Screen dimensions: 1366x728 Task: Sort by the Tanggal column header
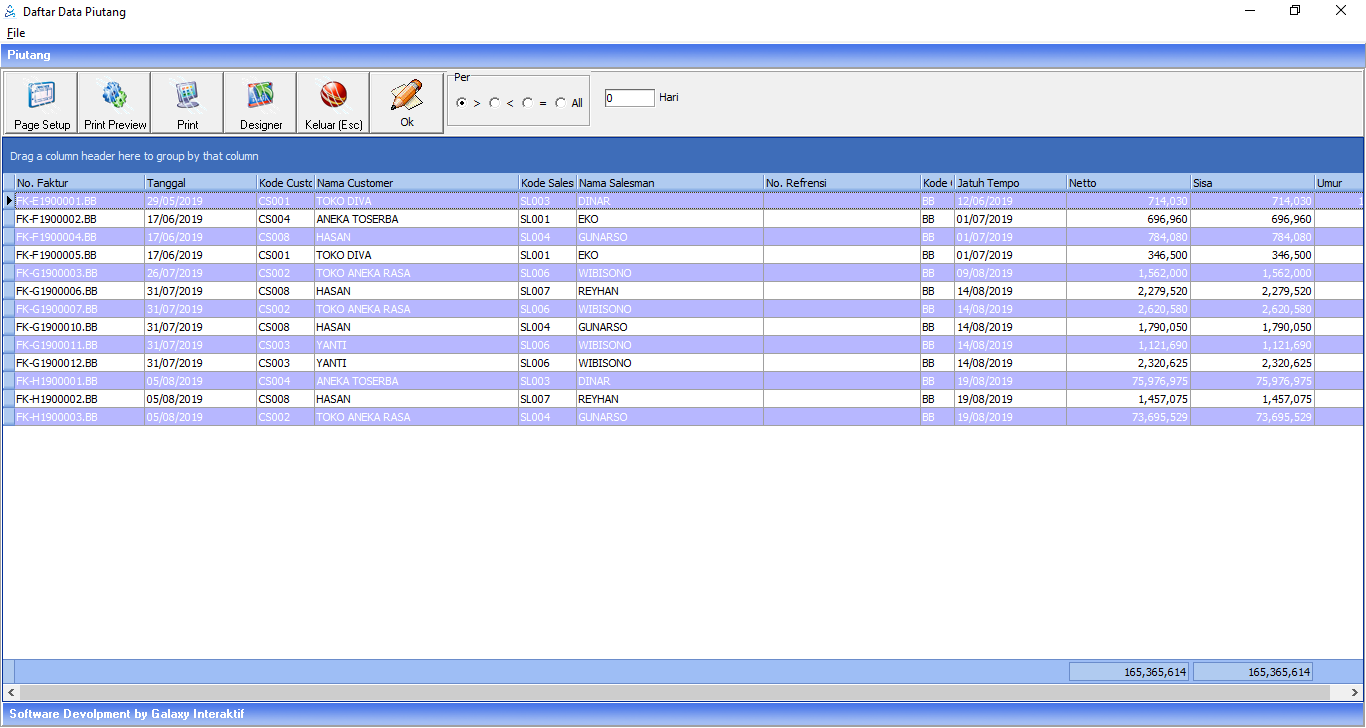200,183
